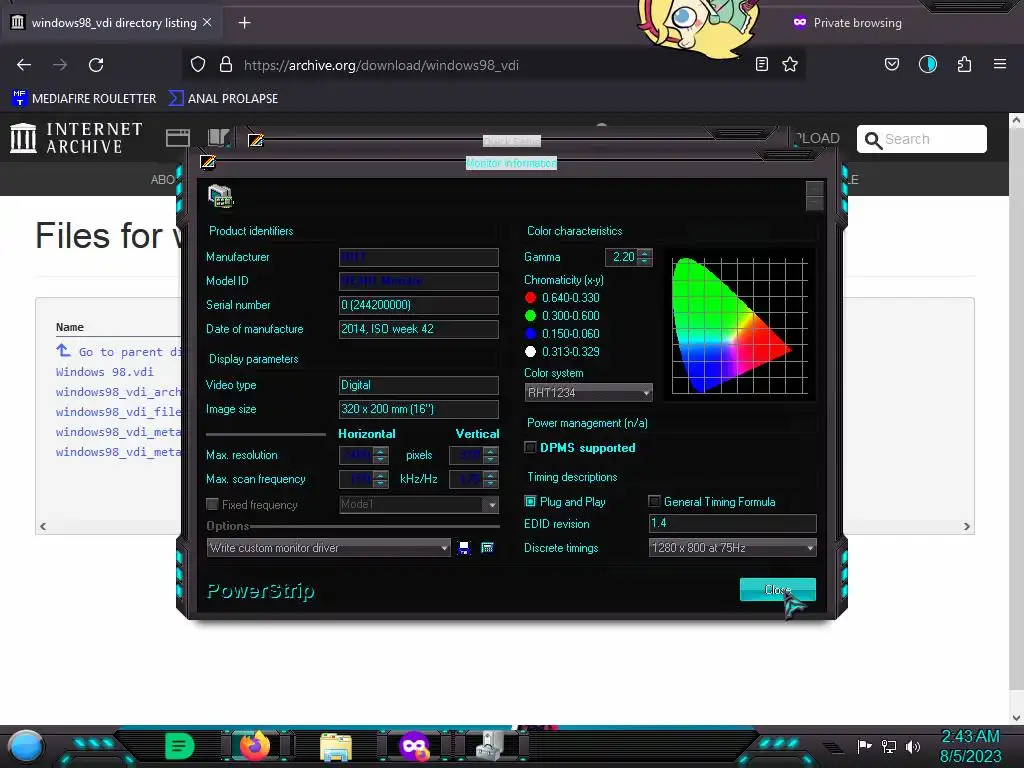The width and height of the screenshot is (1024, 768).
Task: Click the Video type Digital field
Action: [419, 385]
